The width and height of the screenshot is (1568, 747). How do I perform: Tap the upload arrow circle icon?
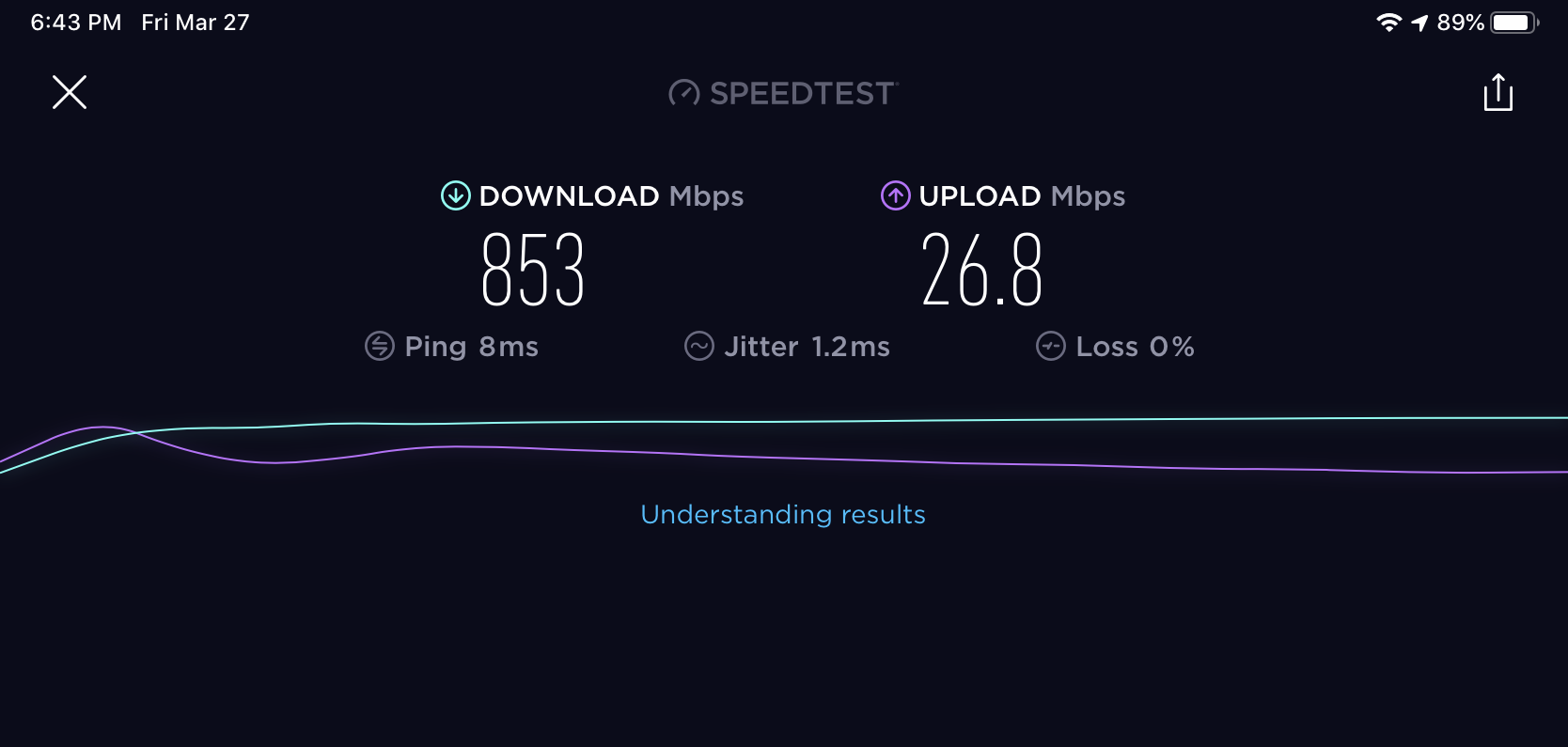pyautogui.click(x=896, y=195)
